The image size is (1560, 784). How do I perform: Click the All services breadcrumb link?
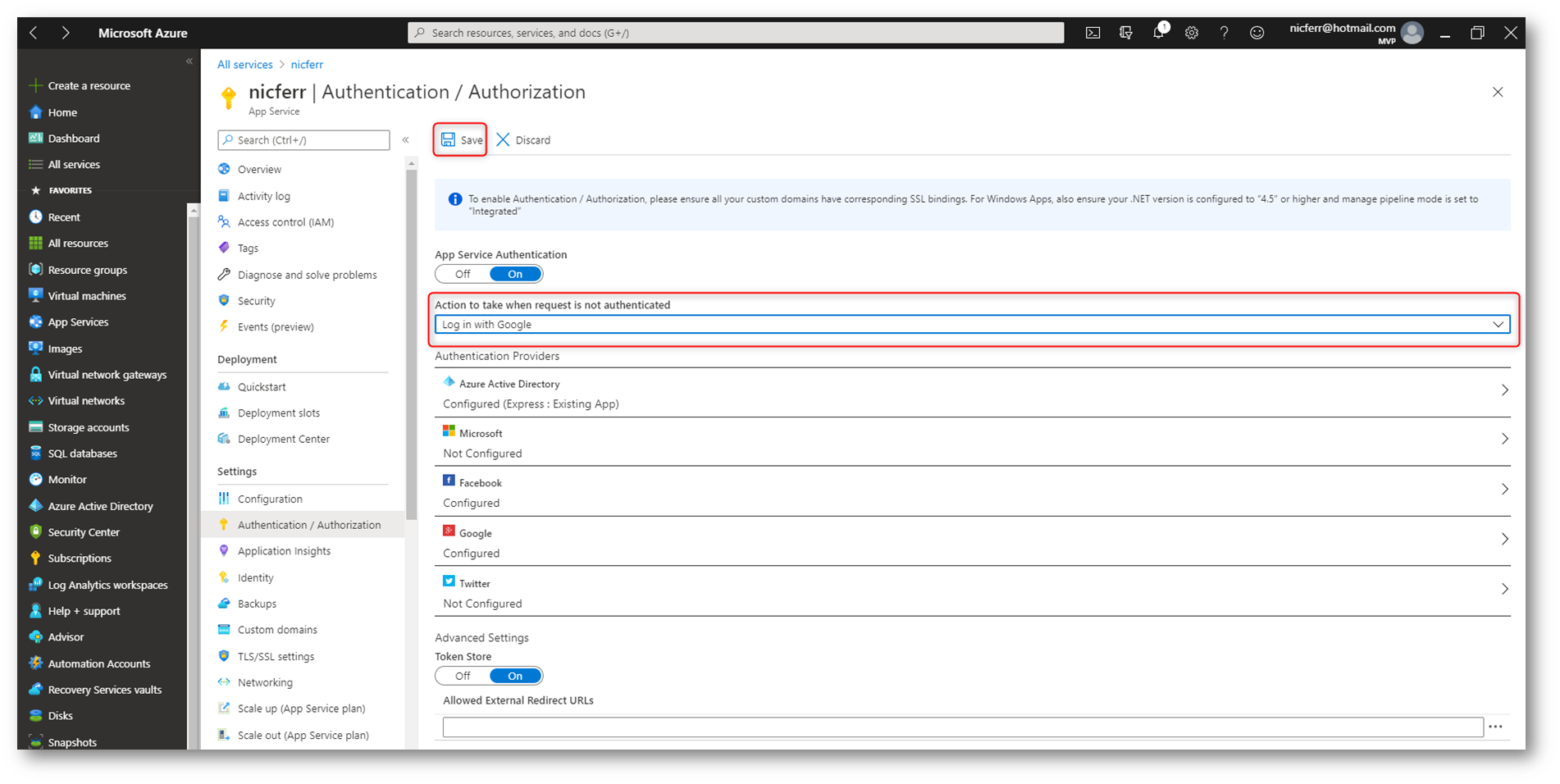[244, 65]
